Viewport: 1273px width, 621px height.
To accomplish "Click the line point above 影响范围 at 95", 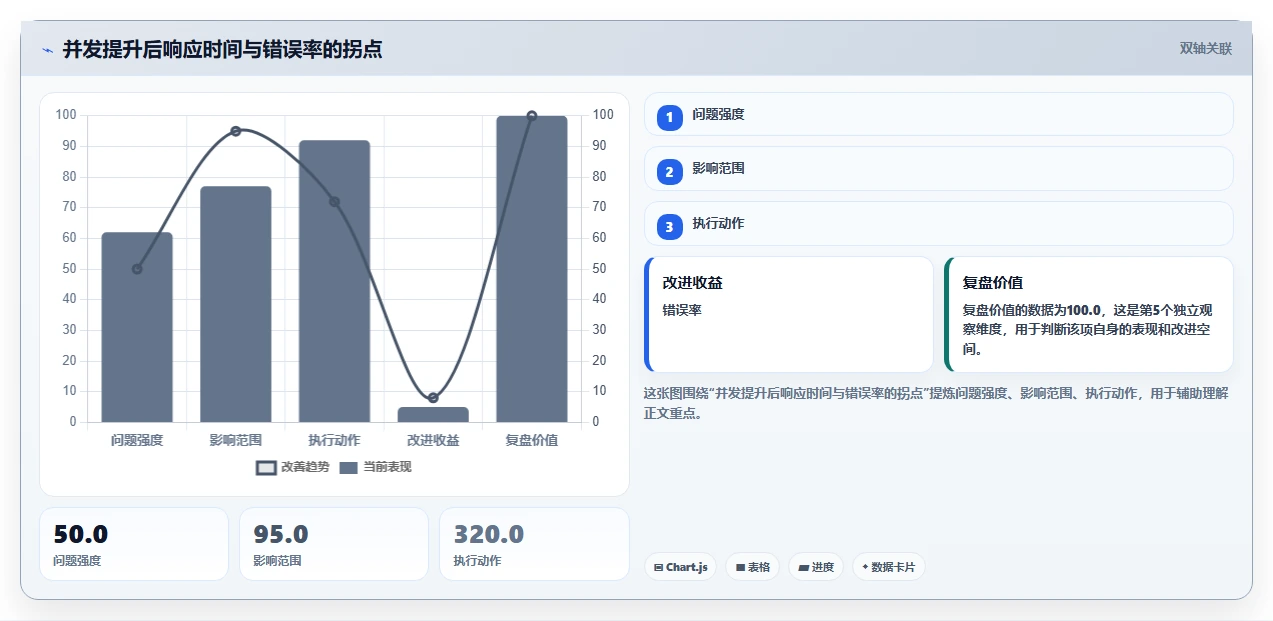I will pyautogui.click(x=236, y=131).
